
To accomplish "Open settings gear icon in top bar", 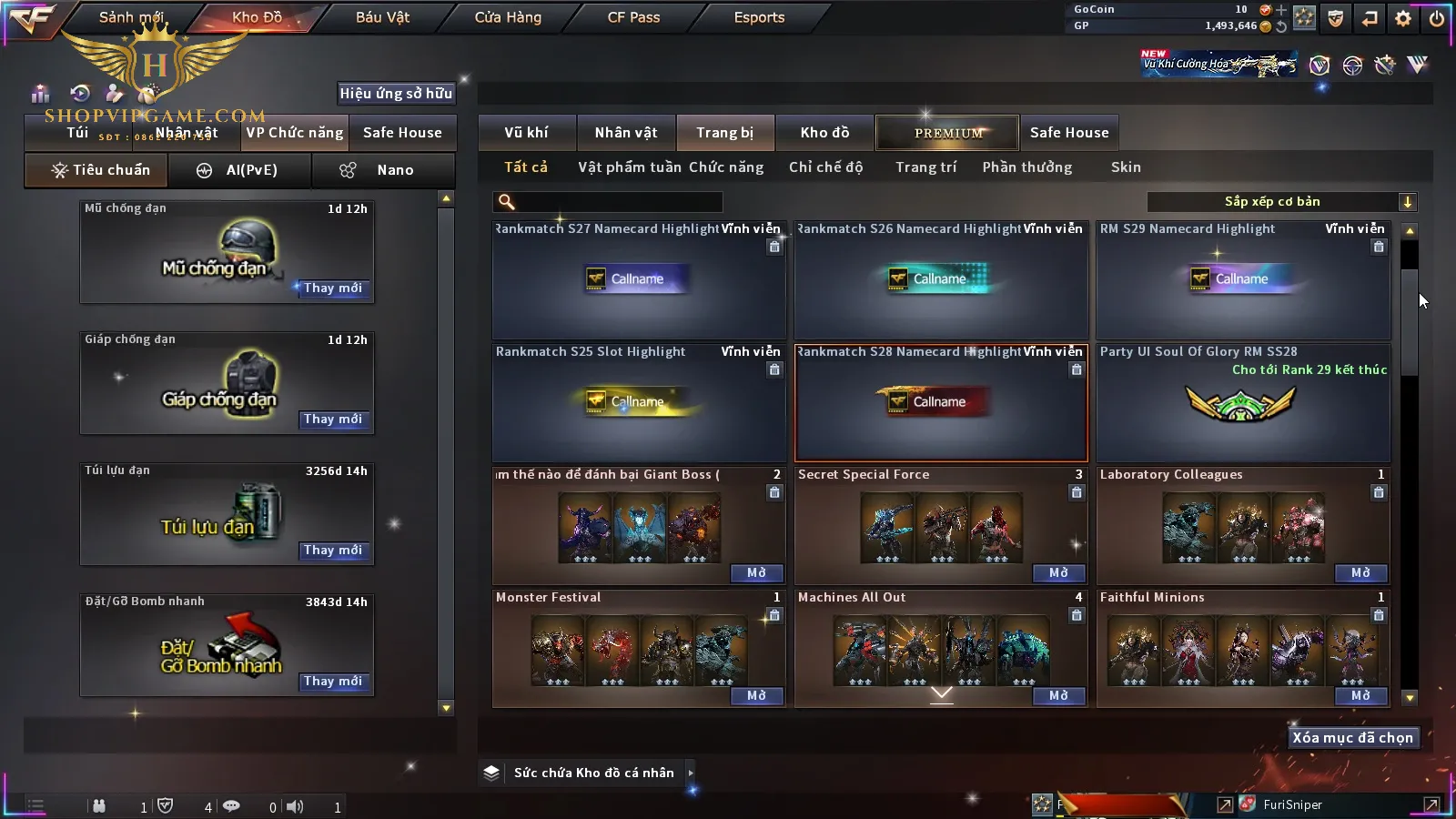I will coord(1403,18).
